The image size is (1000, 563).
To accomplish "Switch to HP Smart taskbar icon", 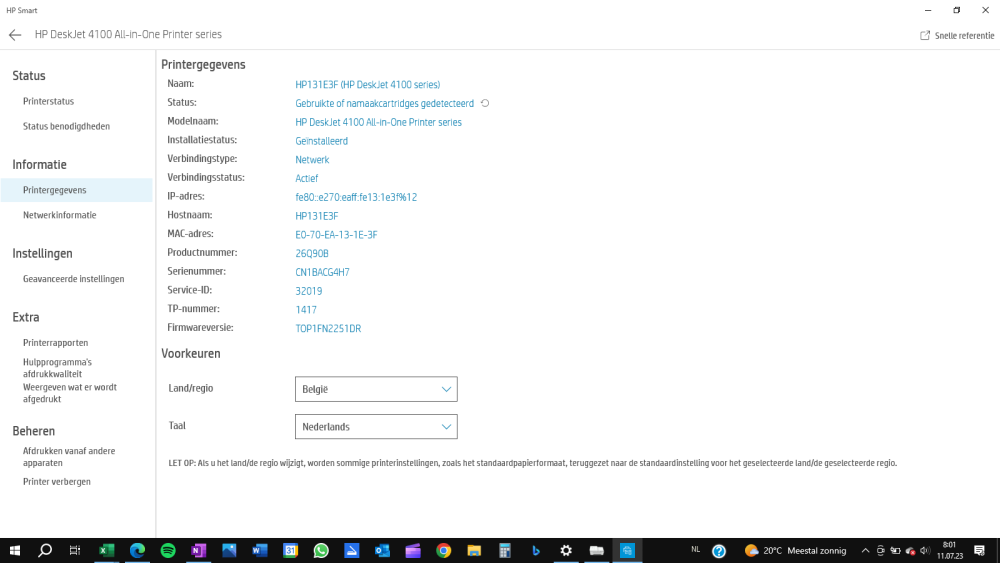I will click(627, 550).
